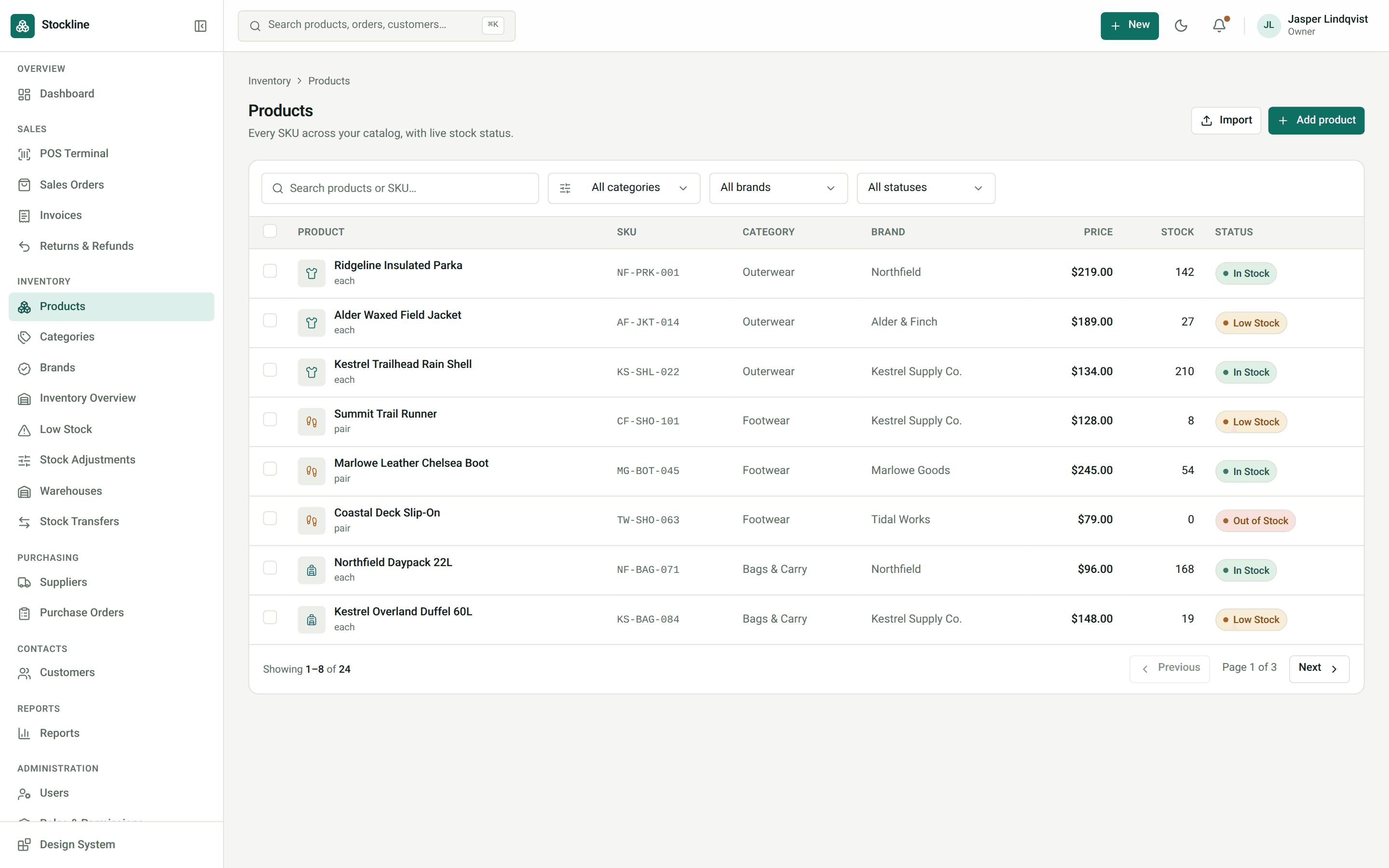
Task: Navigate to Purchase Orders
Action: pyautogui.click(x=111, y=613)
